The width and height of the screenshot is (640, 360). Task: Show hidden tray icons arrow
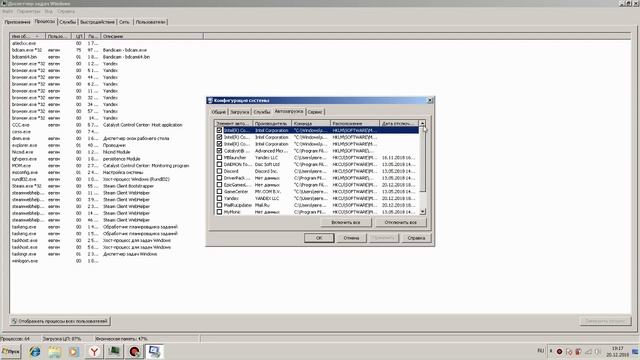(551, 351)
